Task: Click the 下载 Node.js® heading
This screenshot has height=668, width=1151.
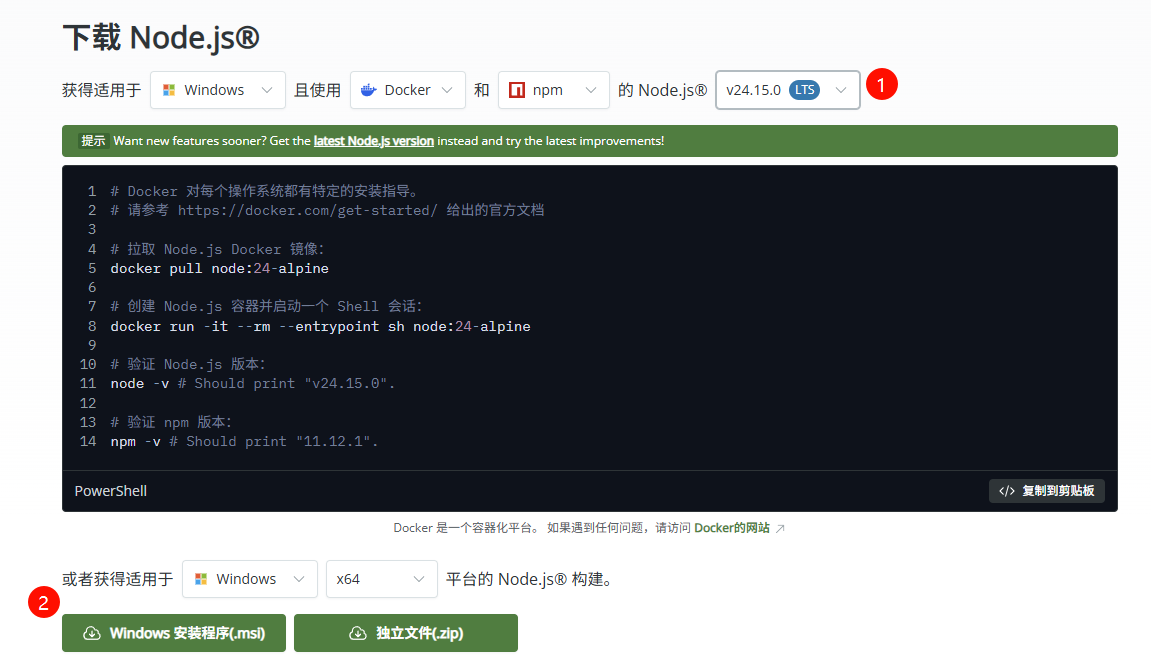Action: [161, 37]
